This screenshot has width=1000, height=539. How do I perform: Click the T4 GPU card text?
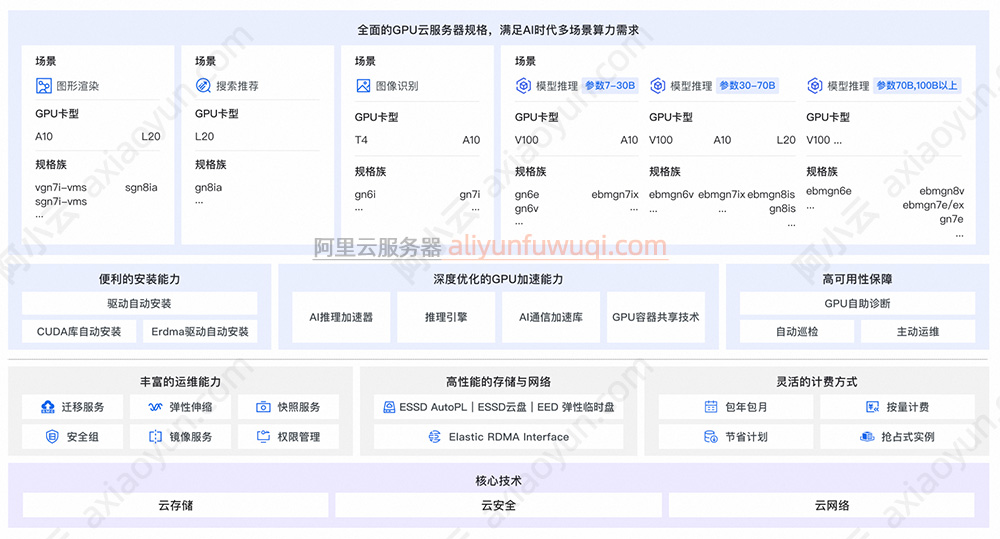pyautogui.click(x=361, y=140)
